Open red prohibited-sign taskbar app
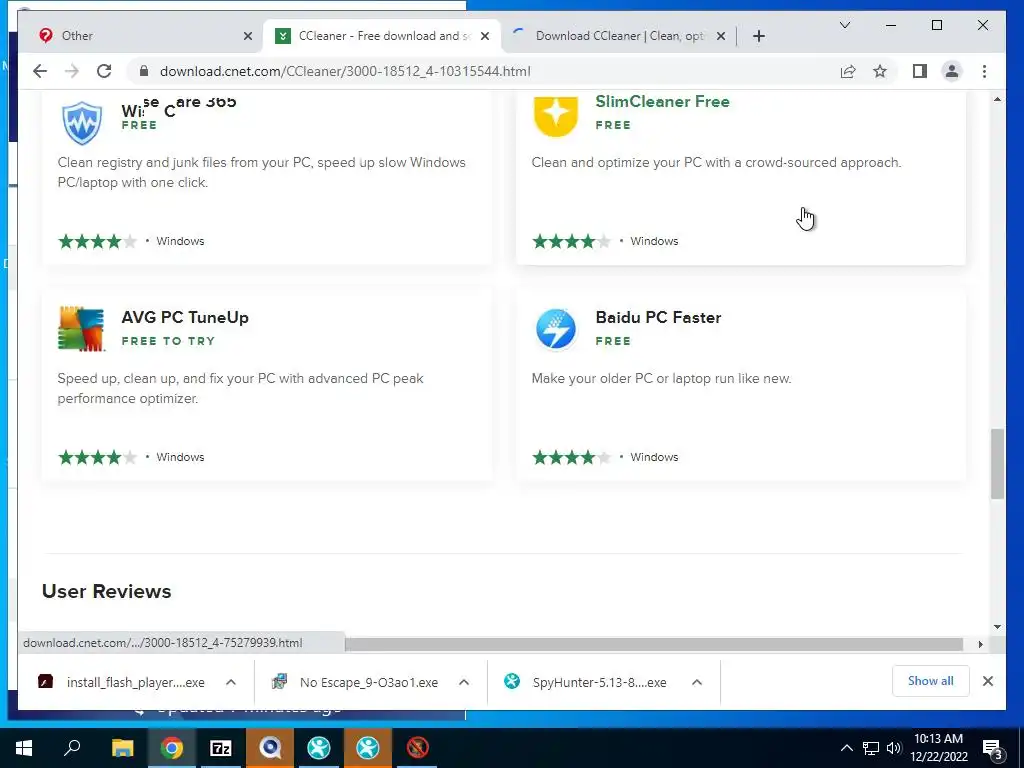Image resolution: width=1024 pixels, height=768 pixels. click(x=417, y=748)
